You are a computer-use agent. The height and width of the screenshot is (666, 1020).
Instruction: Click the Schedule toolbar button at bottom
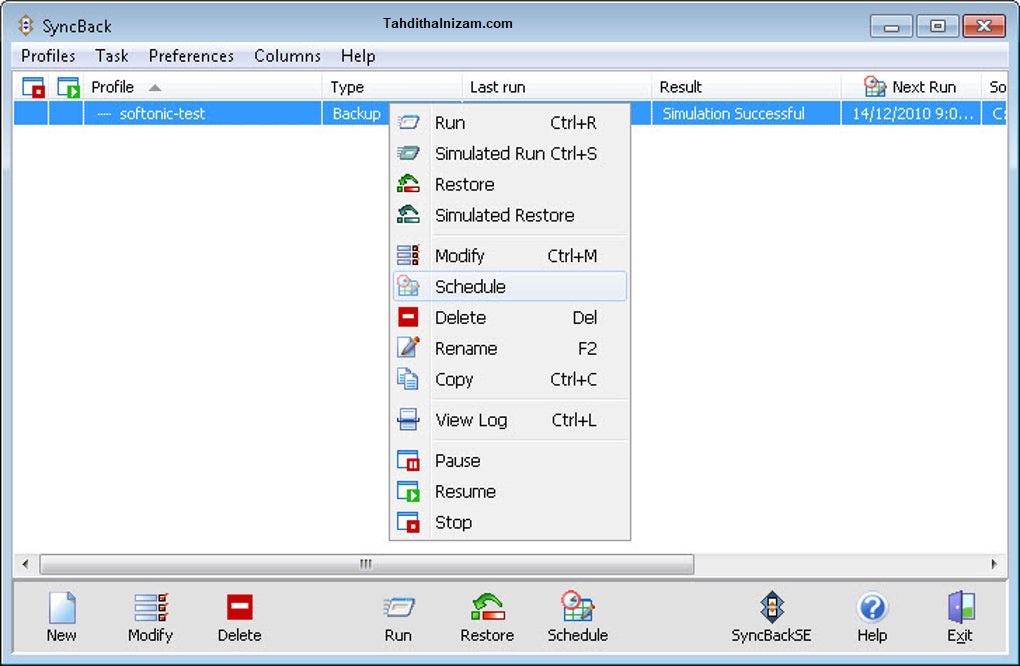tap(578, 617)
